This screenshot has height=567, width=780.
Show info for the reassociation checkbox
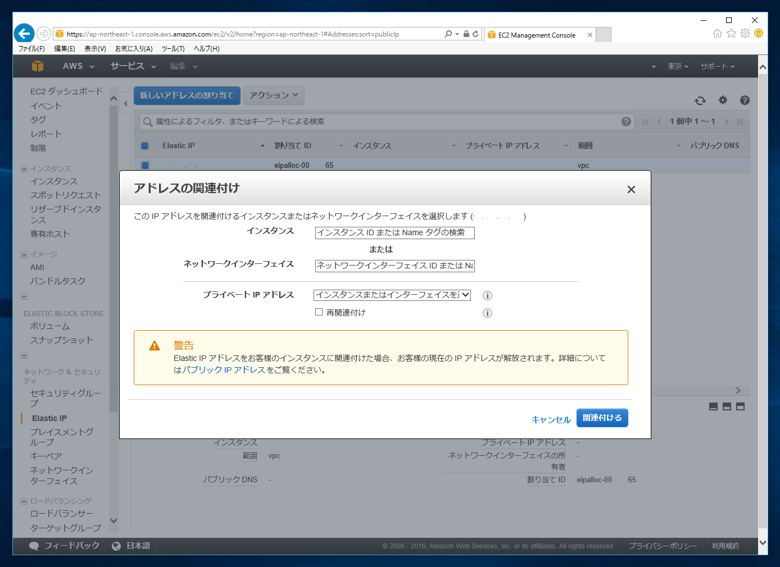[x=487, y=313]
